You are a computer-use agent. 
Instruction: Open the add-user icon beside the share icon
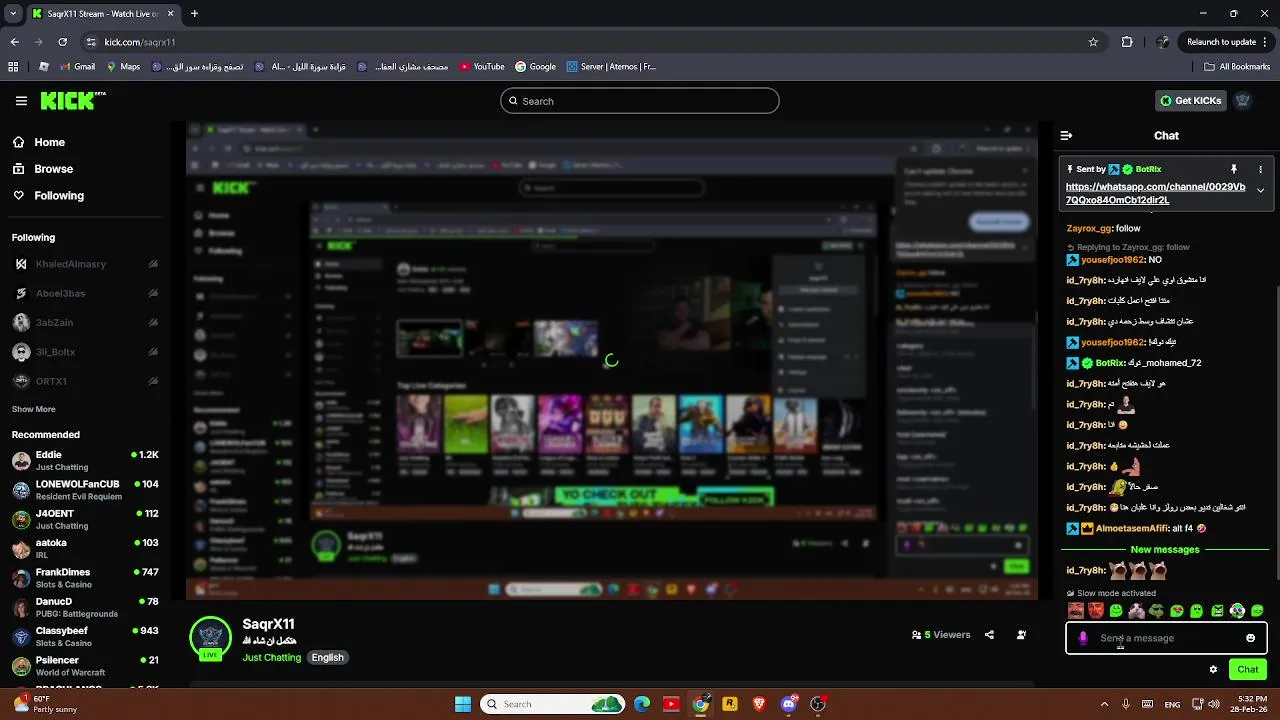[x=1021, y=635]
